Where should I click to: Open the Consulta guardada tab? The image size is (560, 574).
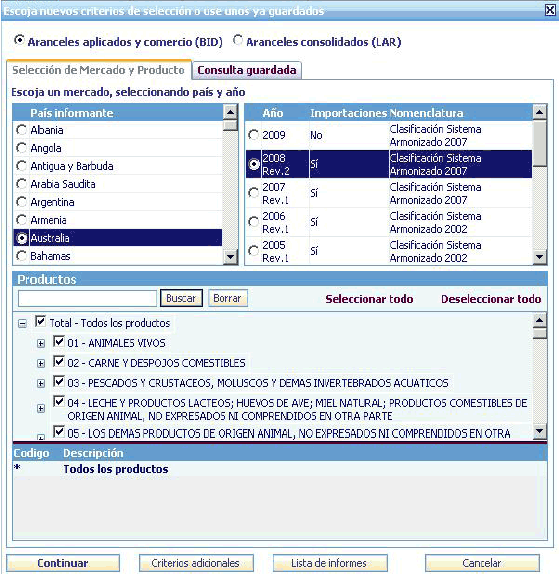[x=247, y=70]
